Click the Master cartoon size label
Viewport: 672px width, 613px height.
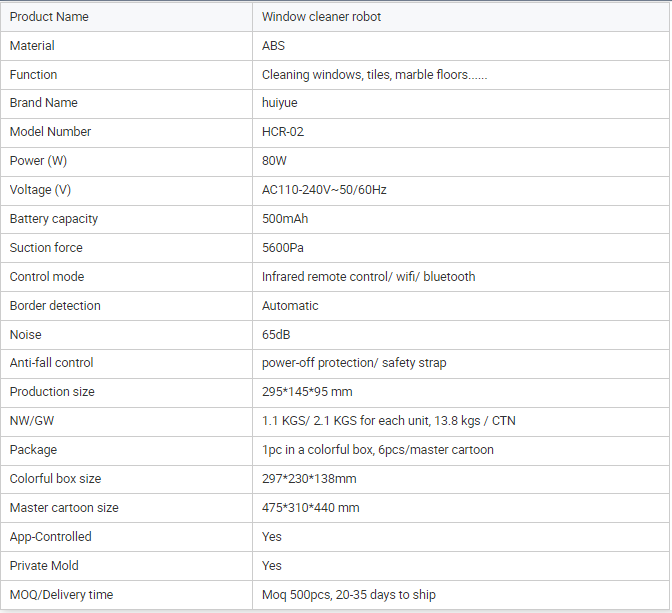[x=64, y=508]
